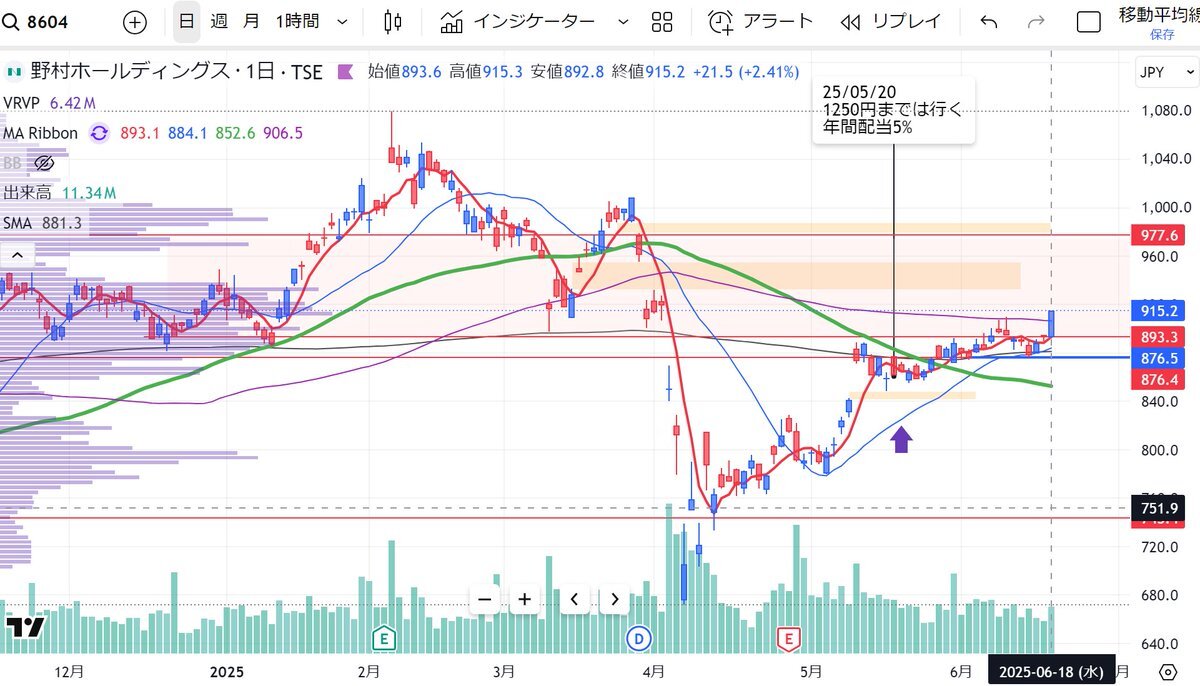Switch to the 週 weekly timeframe
The width and height of the screenshot is (1200, 686).
(x=219, y=21)
